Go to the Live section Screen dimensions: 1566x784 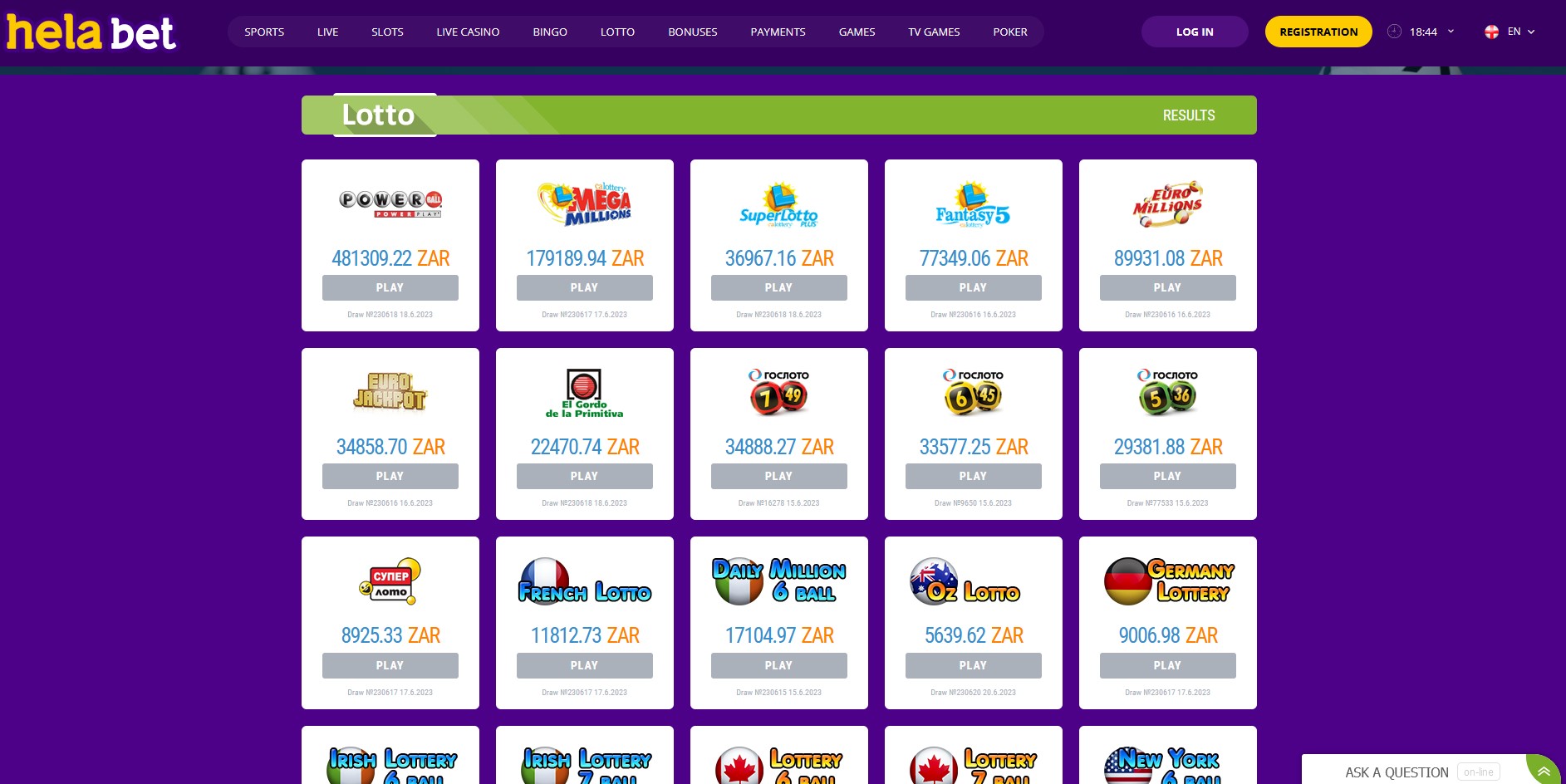coord(327,32)
